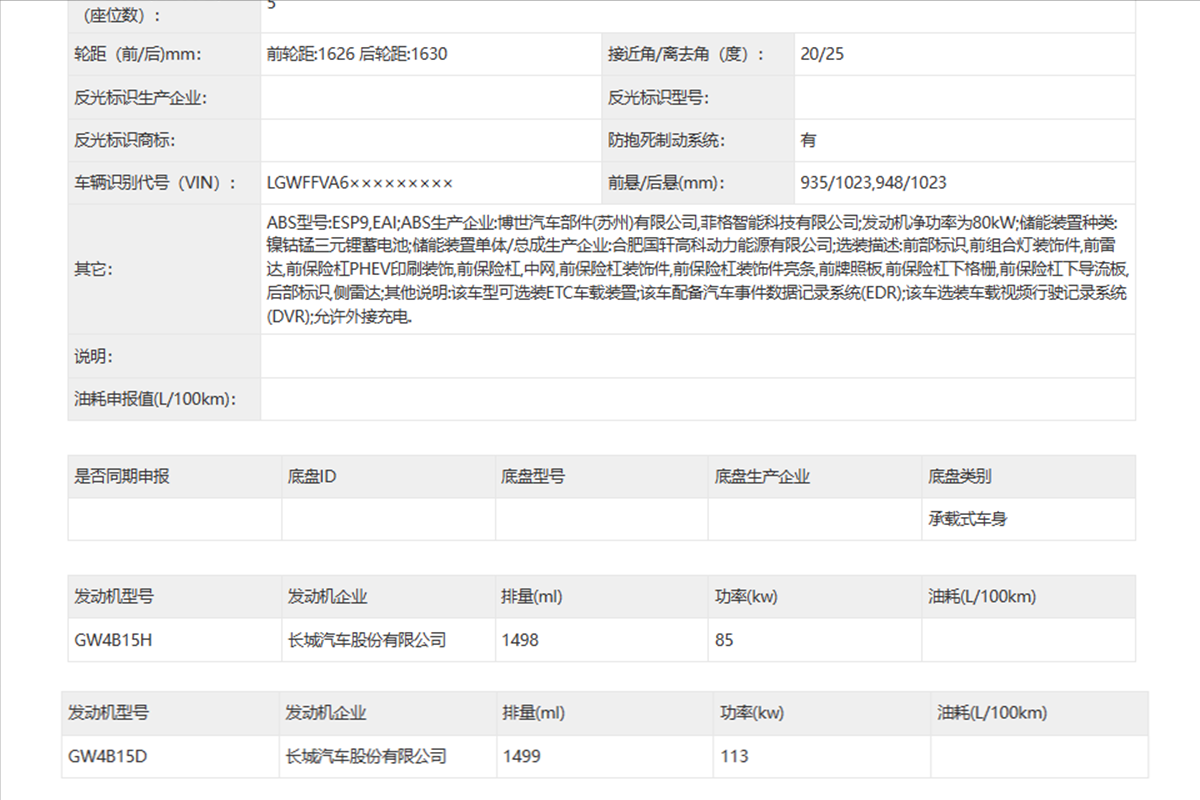The width and height of the screenshot is (1200, 800).
Task: Click engine model GW4B15H
Action: (113, 640)
